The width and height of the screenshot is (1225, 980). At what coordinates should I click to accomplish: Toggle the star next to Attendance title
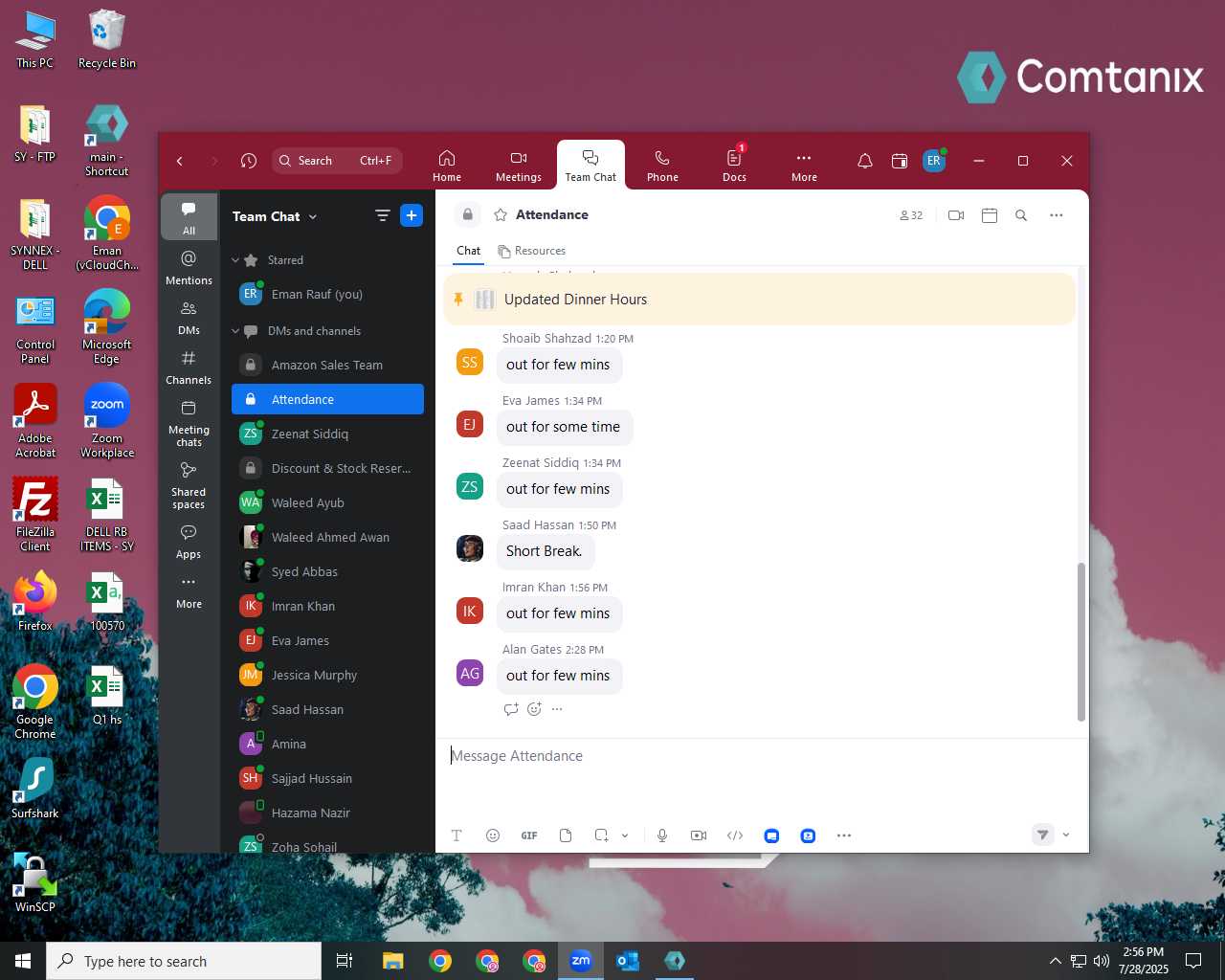500,215
